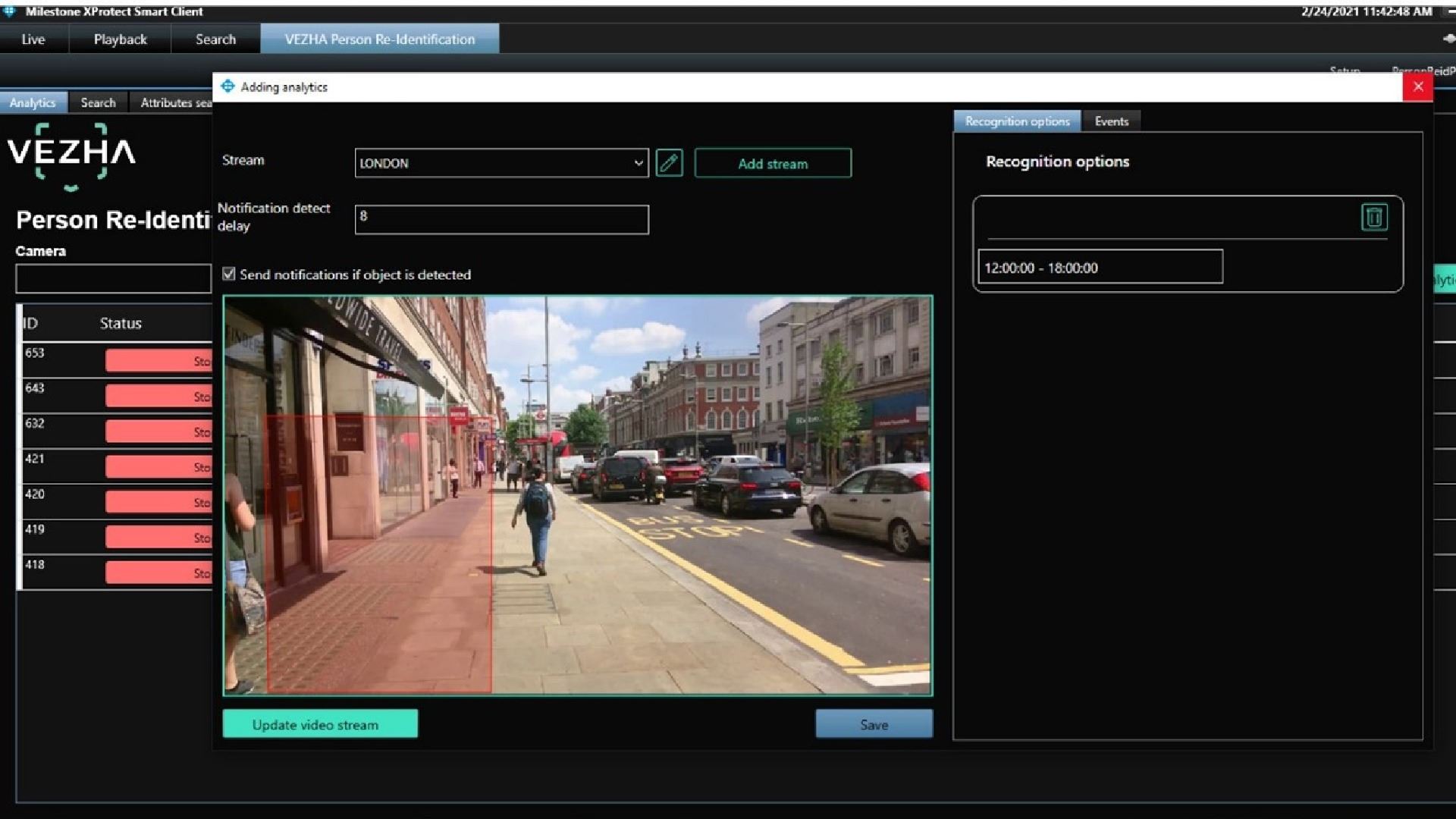This screenshot has height=819, width=1456.
Task: Select VEZHA Person Re-Identification tab
Action: click(x=379, y=39)
